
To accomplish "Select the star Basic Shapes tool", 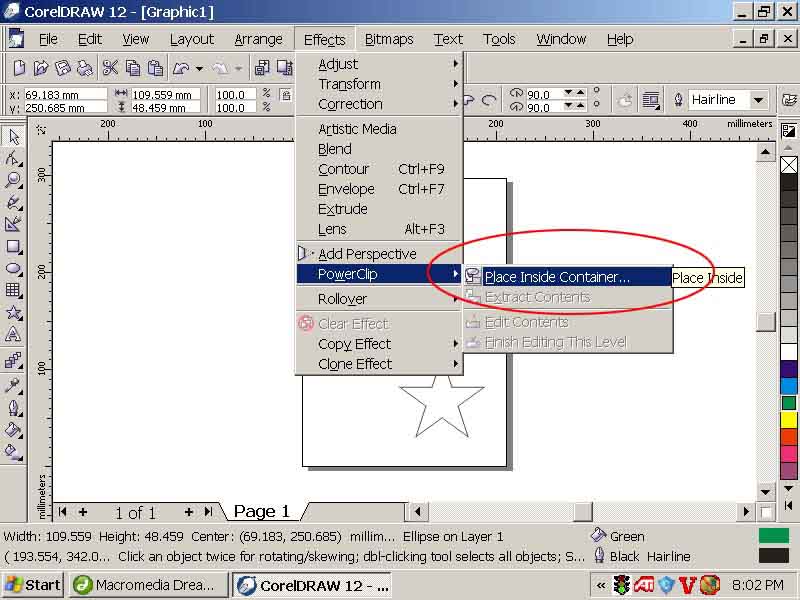I will pos(13,313).
